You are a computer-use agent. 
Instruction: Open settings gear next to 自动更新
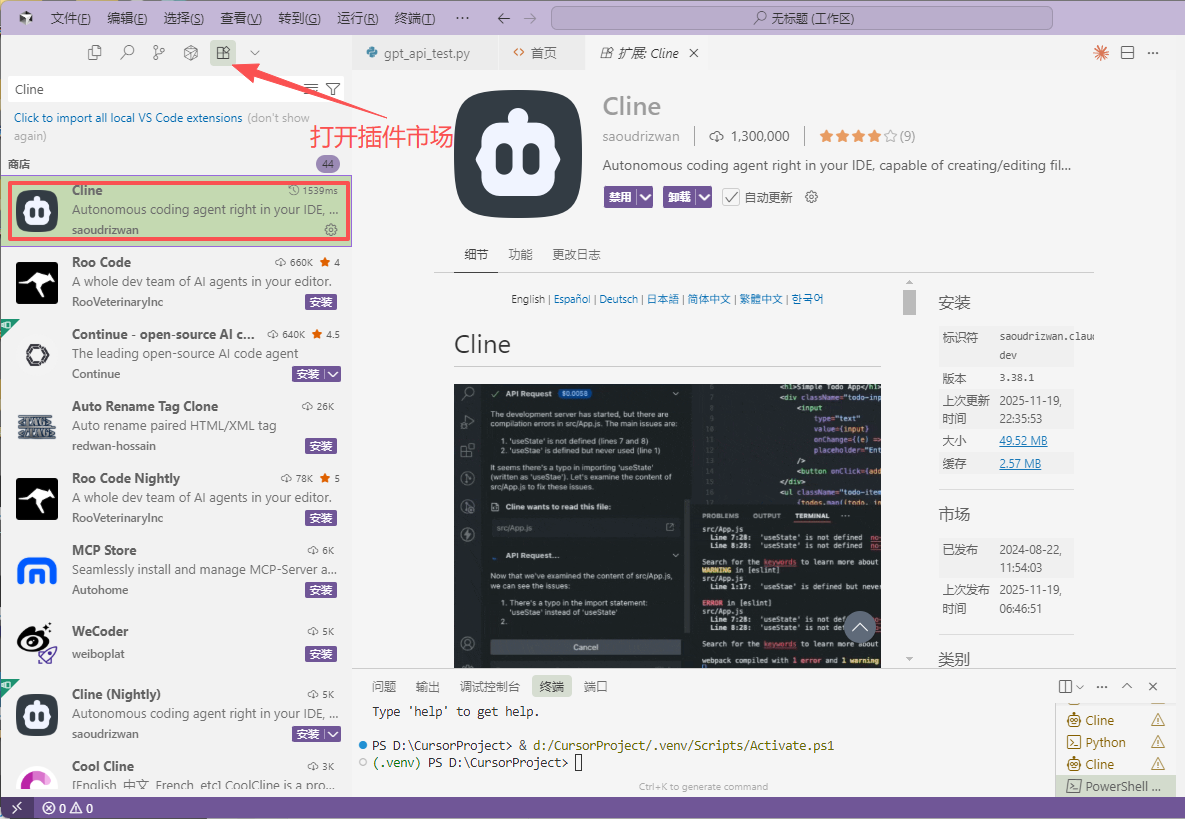812,197
